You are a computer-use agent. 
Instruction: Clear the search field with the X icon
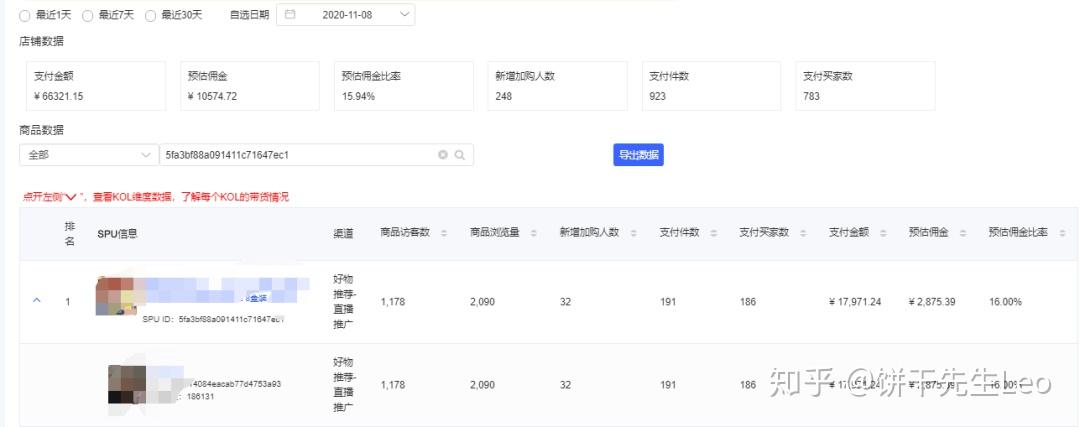443,155
